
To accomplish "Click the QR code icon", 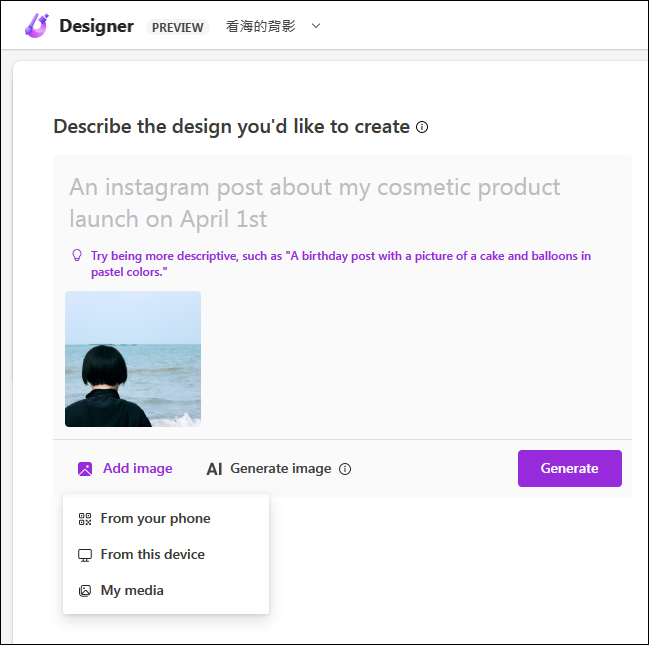I will (85, 519).
